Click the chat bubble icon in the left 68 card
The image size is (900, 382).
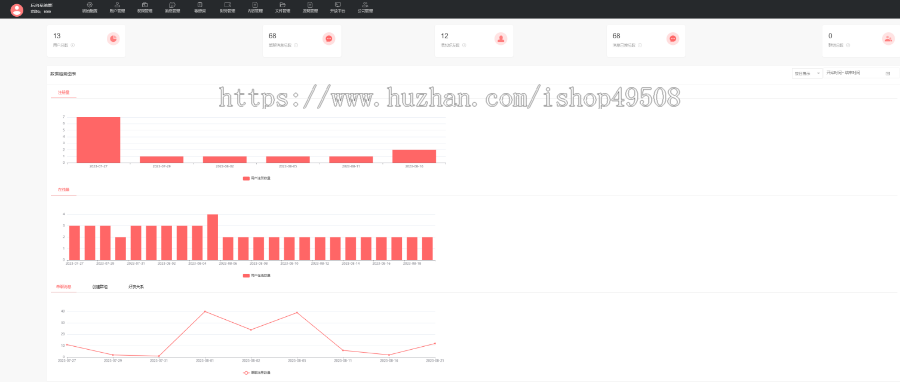tap(329, 38)
